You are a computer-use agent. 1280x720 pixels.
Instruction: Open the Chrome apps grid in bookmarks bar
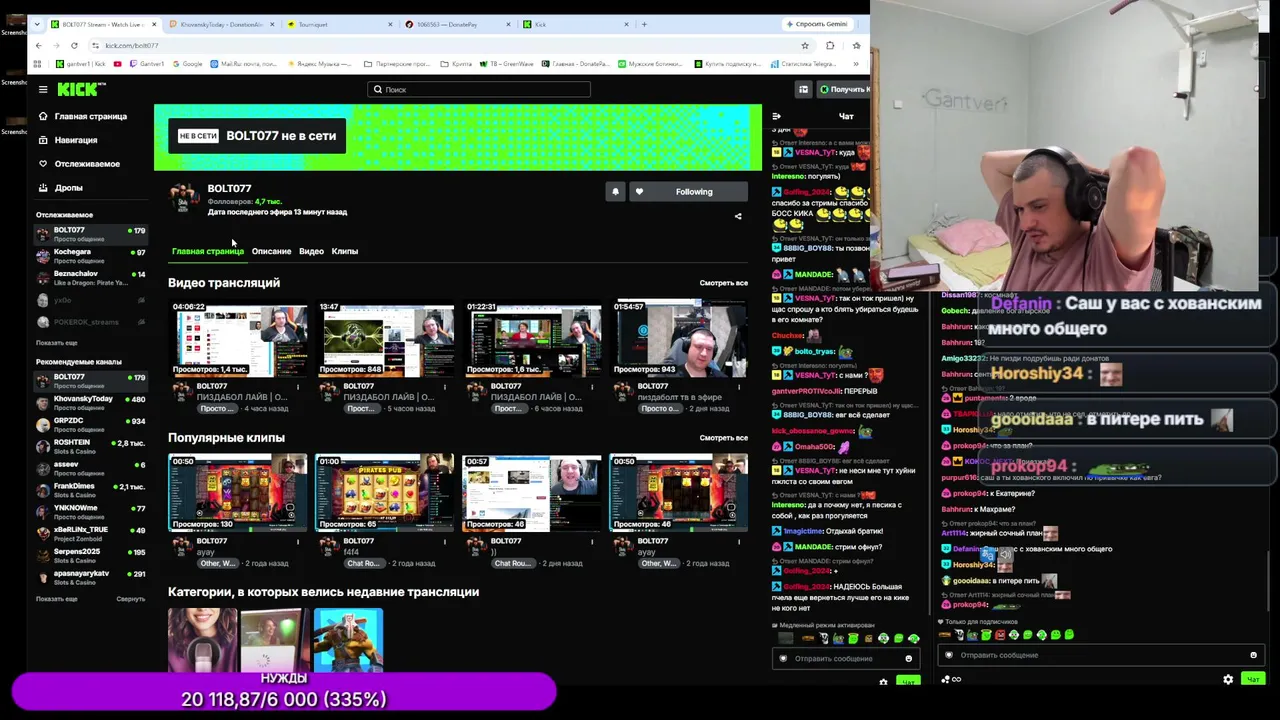pos(37,64)
